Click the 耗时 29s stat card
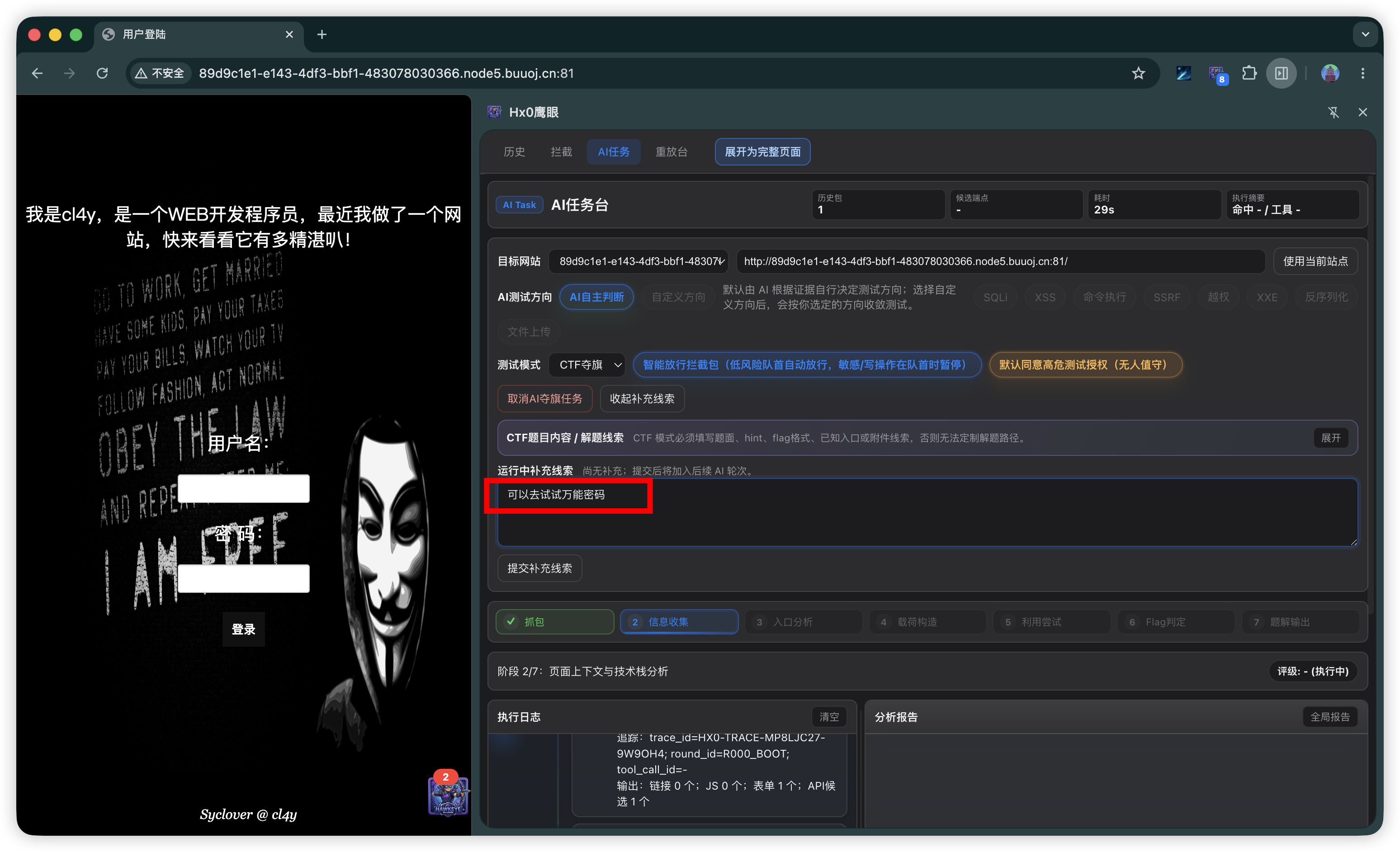1400x852 pixels. [1154, 204]
